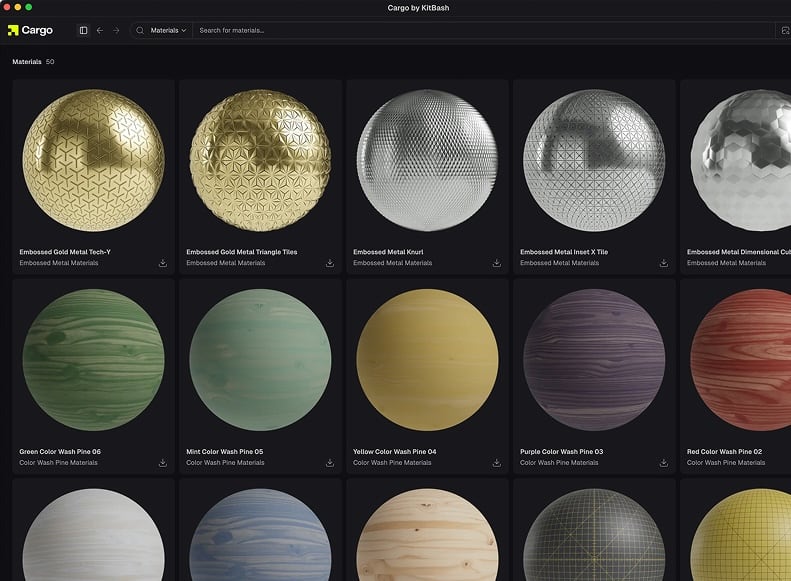This screenshot has width=791, height=581.
Task: Open Embossed Metal Materials link under Knurl
Action: coord(392,263)
